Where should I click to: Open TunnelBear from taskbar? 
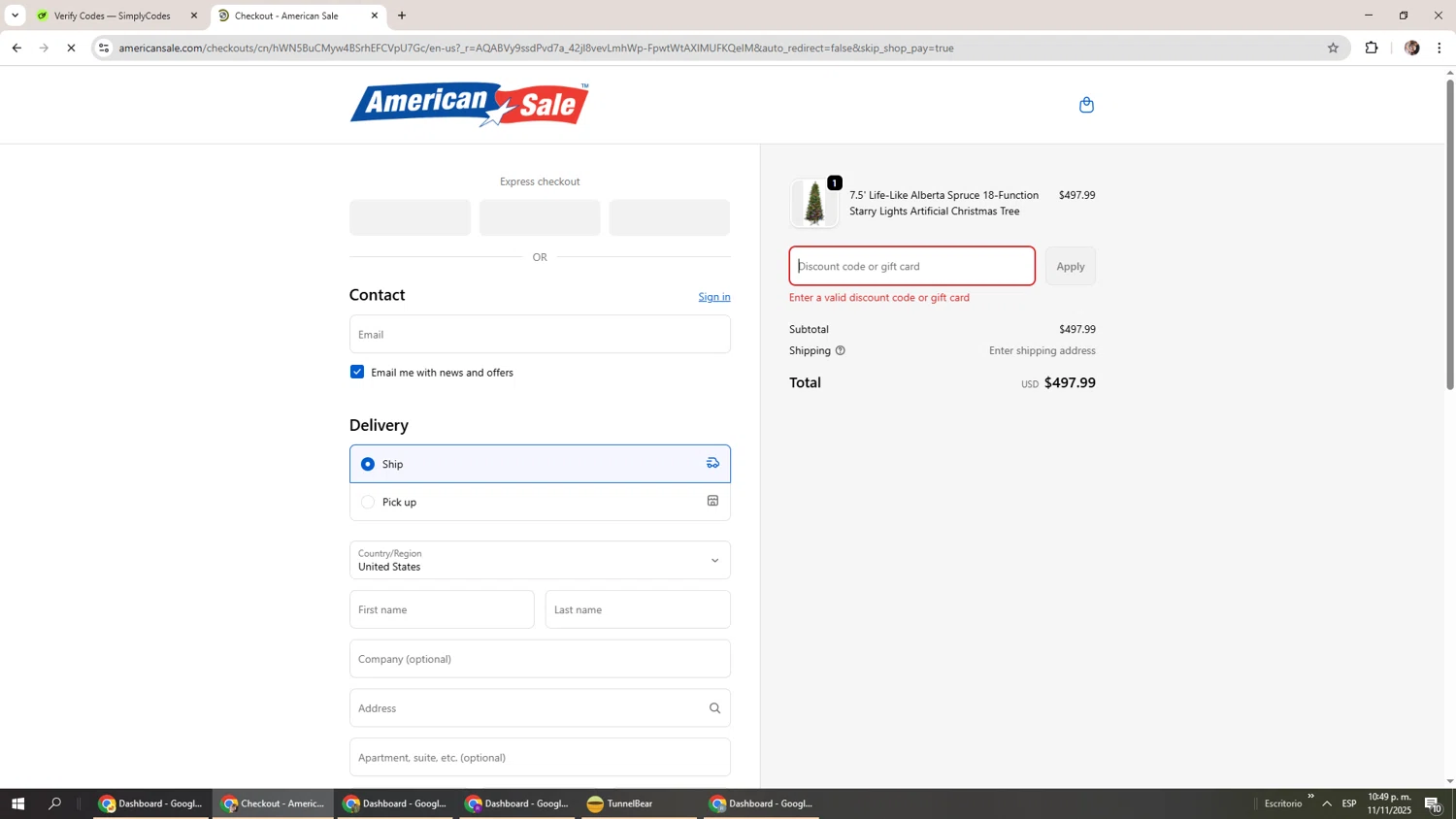pos(639,803)
